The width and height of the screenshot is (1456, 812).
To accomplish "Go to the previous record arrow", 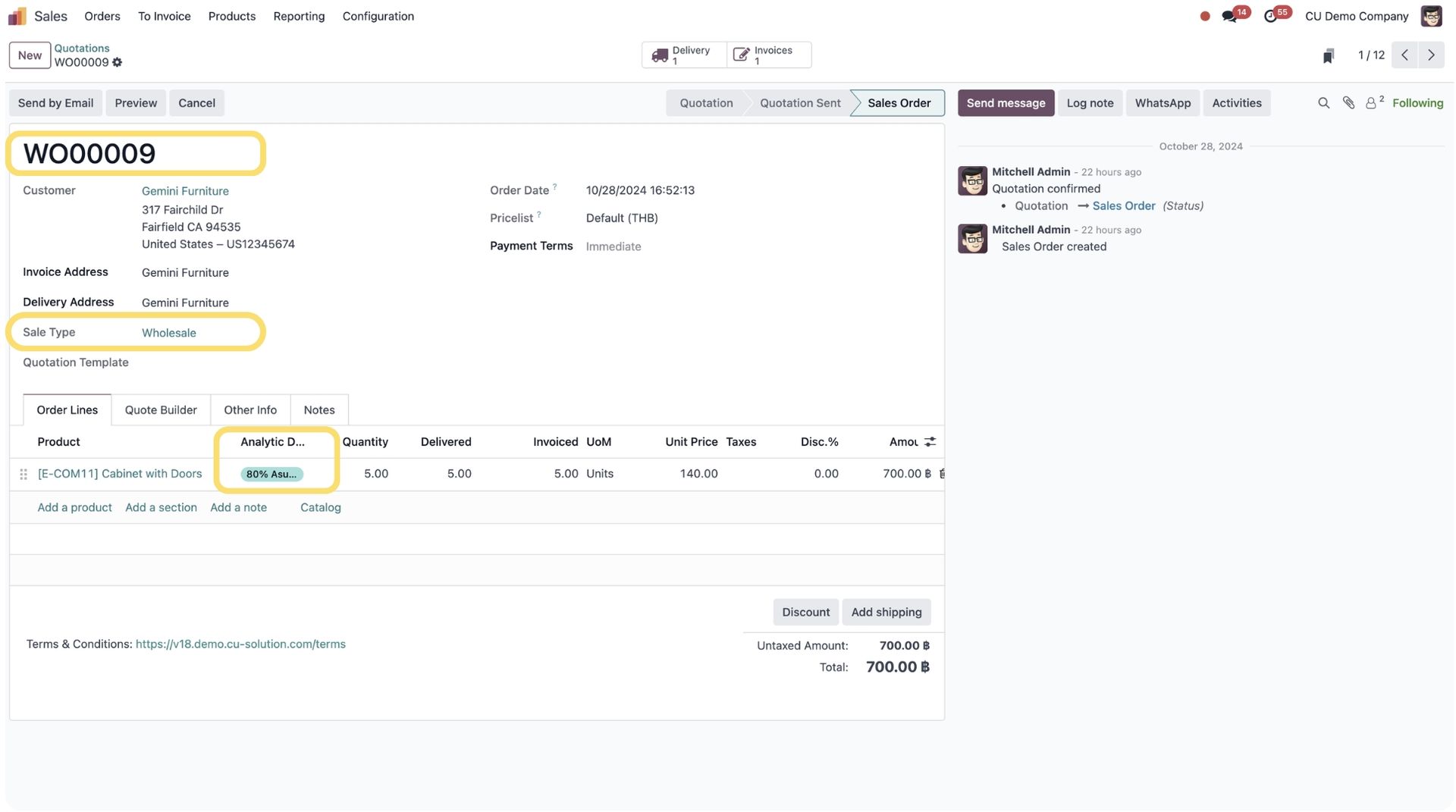I will [1404, 55].
